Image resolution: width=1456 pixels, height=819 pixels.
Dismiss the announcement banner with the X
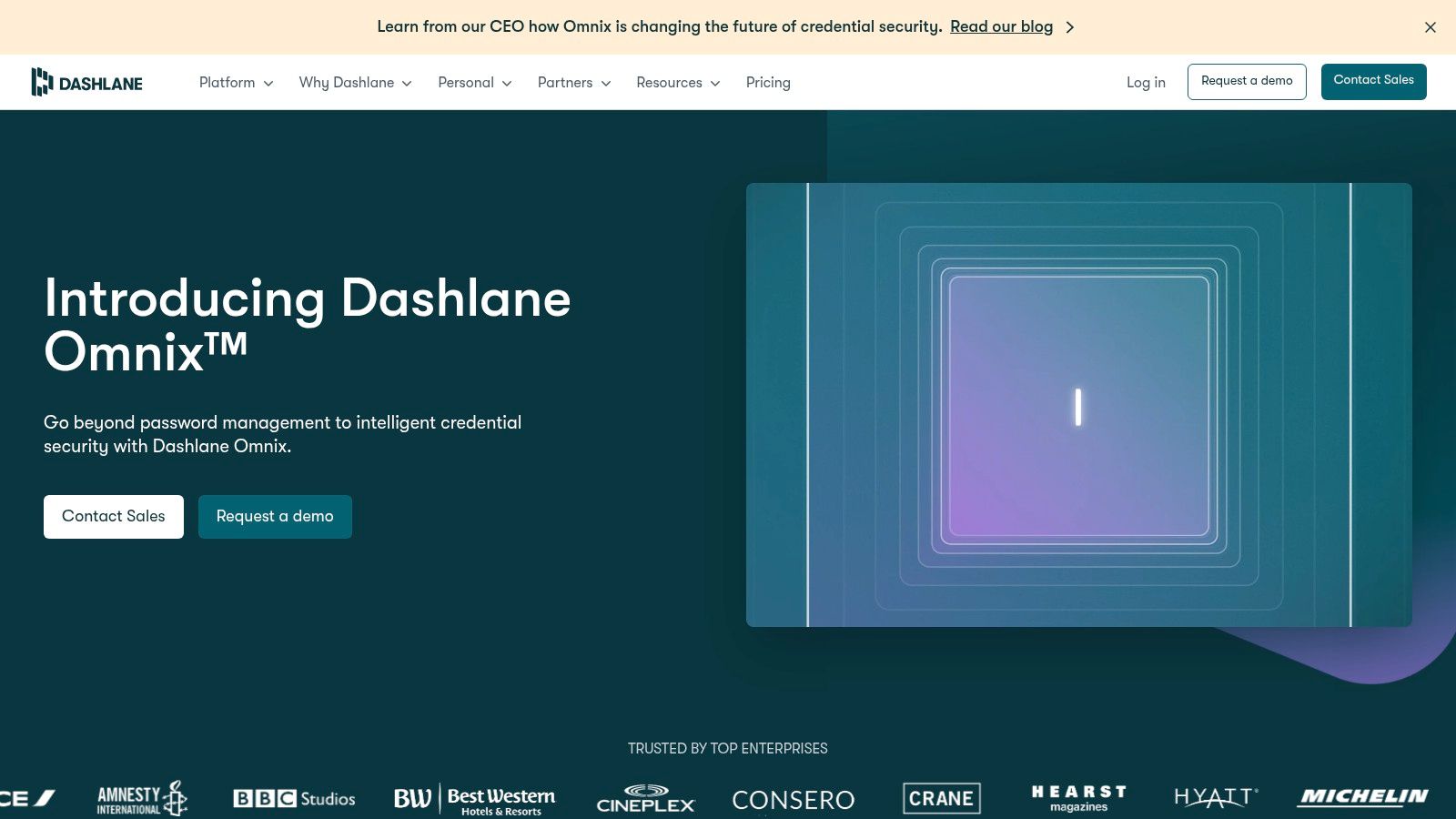coord(1431,27)
